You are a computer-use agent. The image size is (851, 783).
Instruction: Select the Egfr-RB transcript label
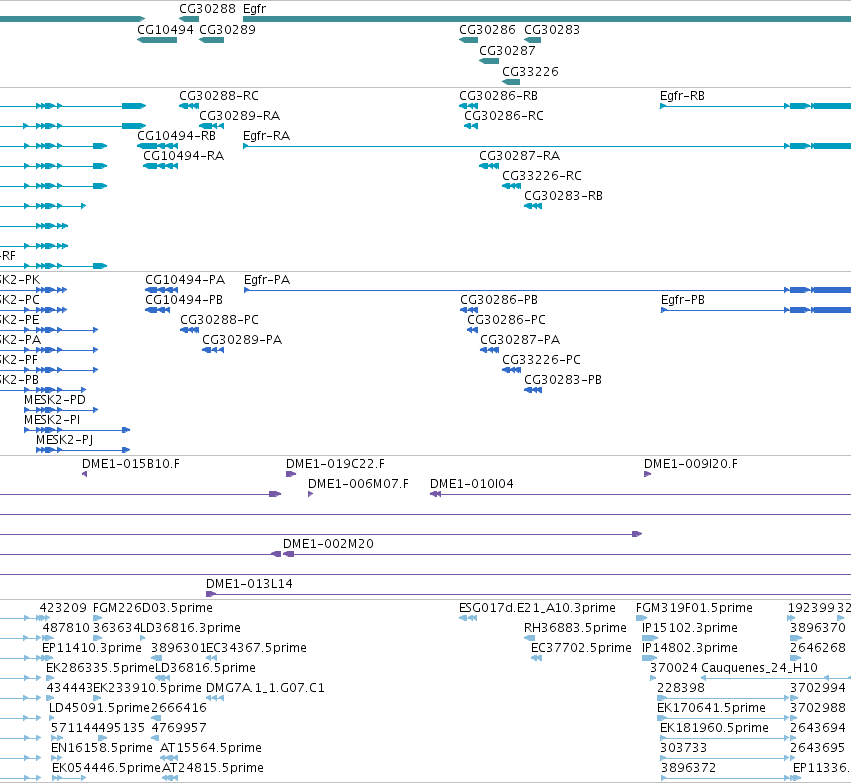click(682, 96)
